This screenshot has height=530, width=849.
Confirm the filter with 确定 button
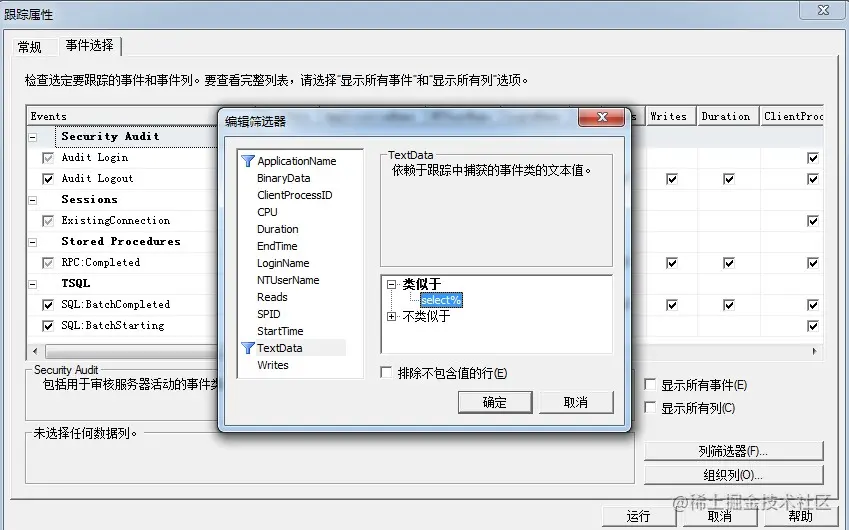(495, 402)
